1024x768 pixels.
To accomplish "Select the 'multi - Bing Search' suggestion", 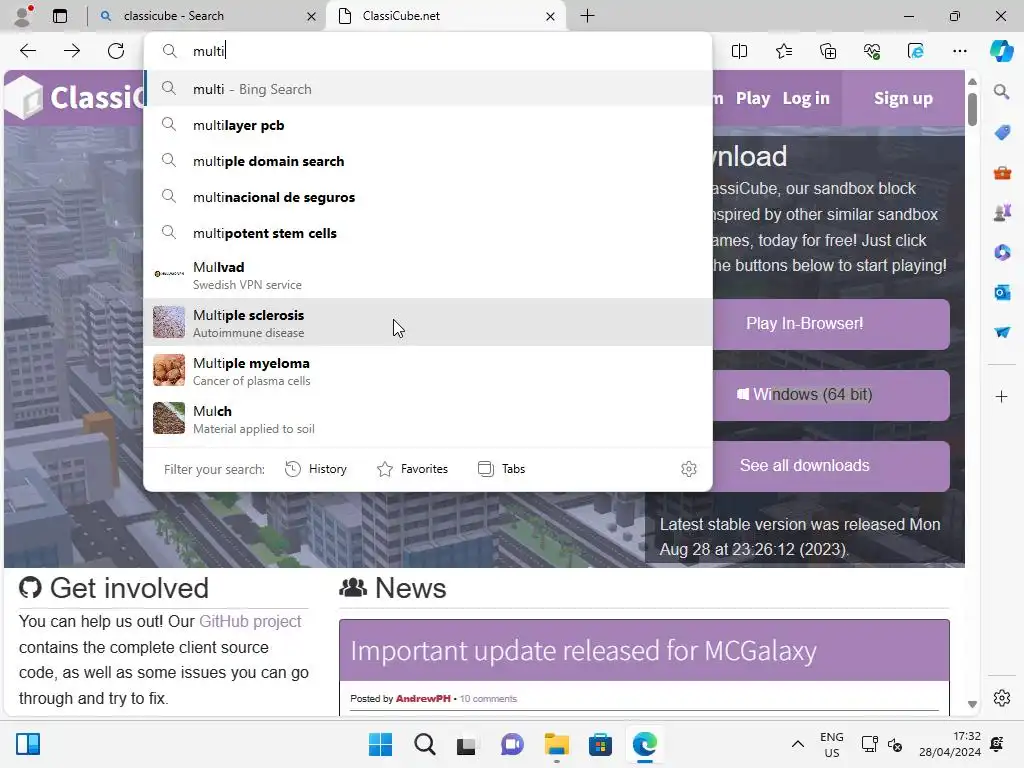I will pos(428,89).
